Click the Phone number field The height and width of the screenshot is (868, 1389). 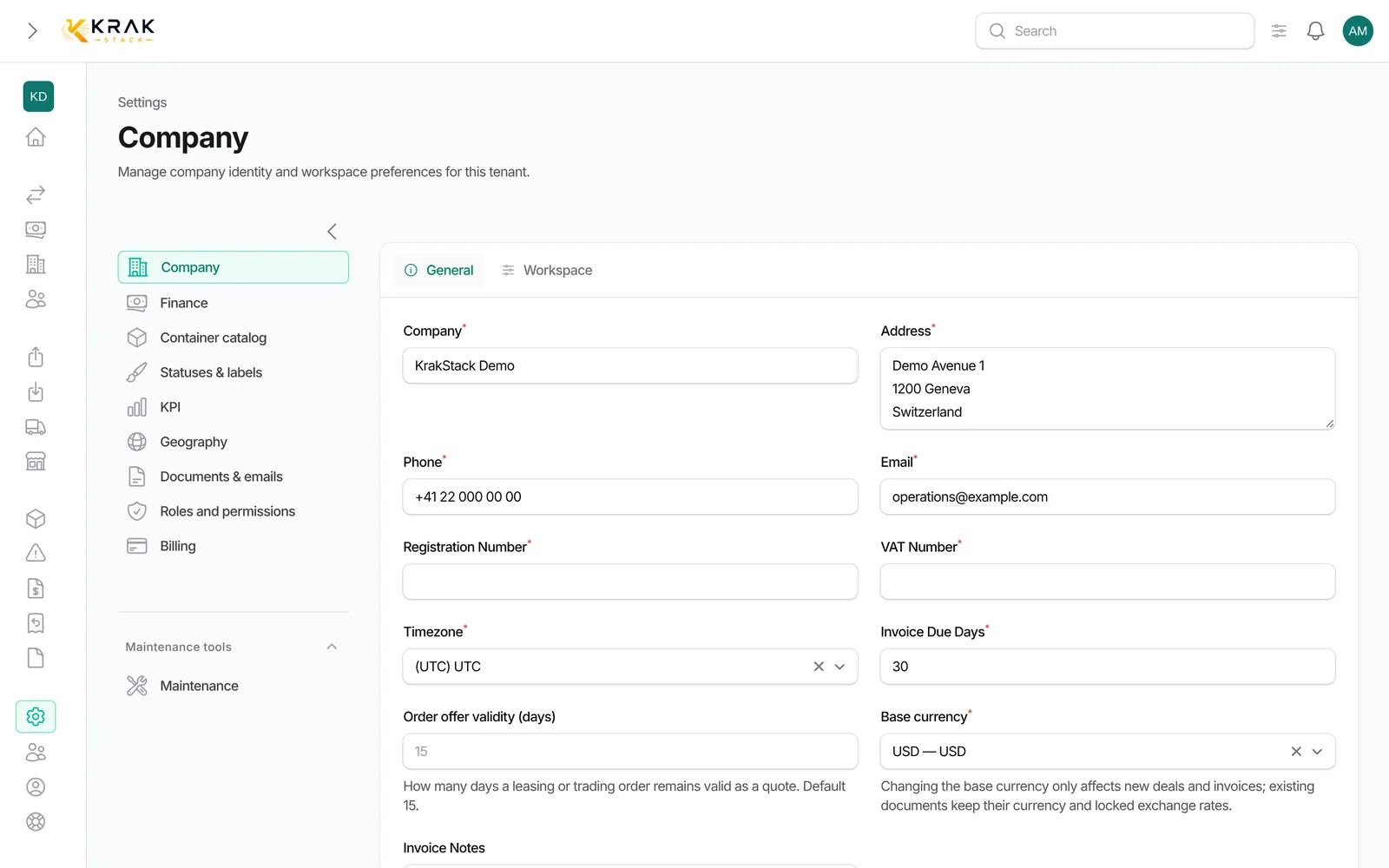630,496
